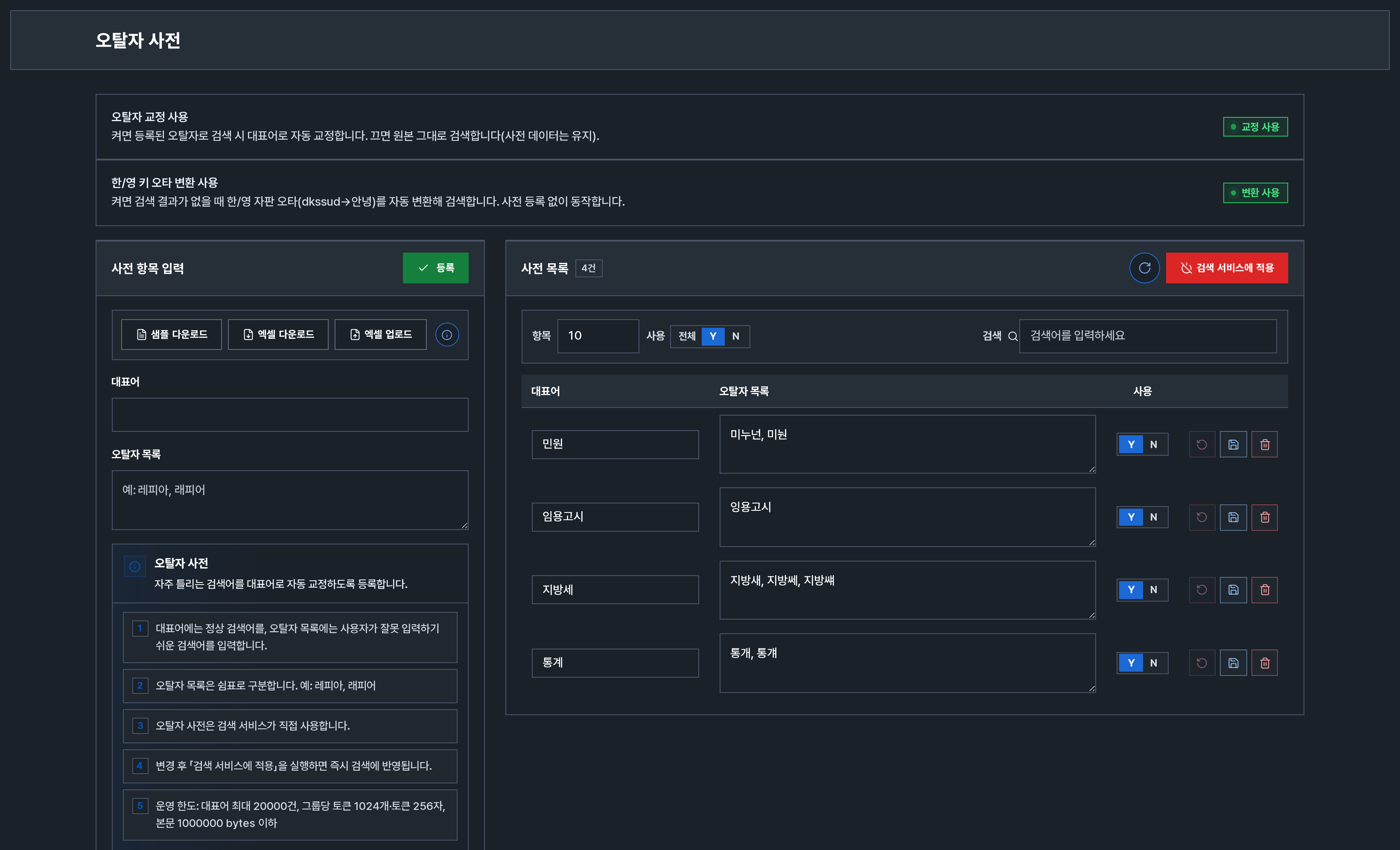
Task: Edit the 잉용고시 typo list
Action: point(907,517)
